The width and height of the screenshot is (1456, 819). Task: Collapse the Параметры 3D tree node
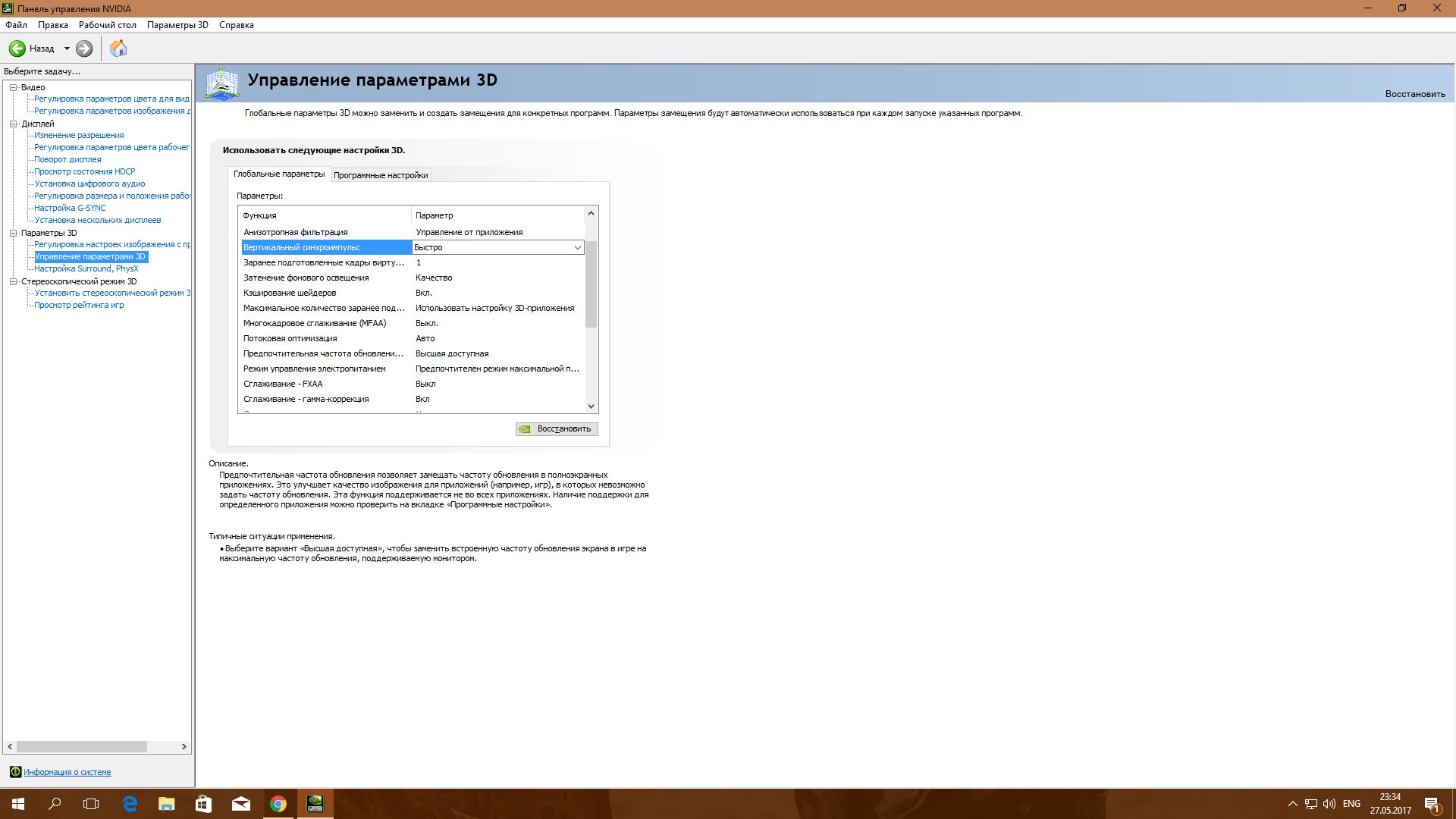pos(14,233)
